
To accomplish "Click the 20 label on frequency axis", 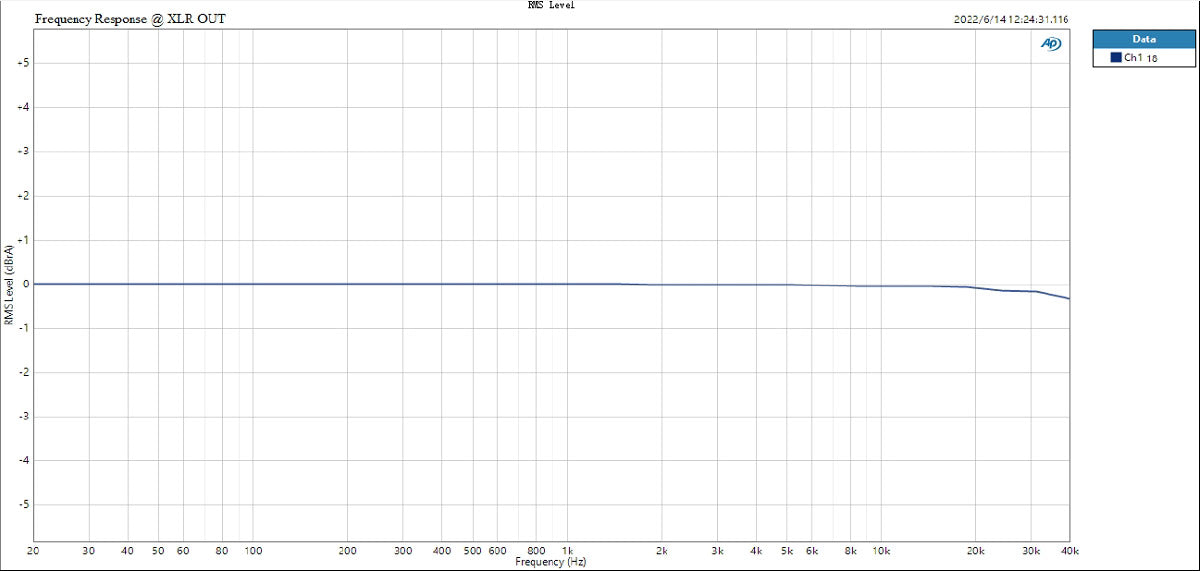I will pos(35,551).
